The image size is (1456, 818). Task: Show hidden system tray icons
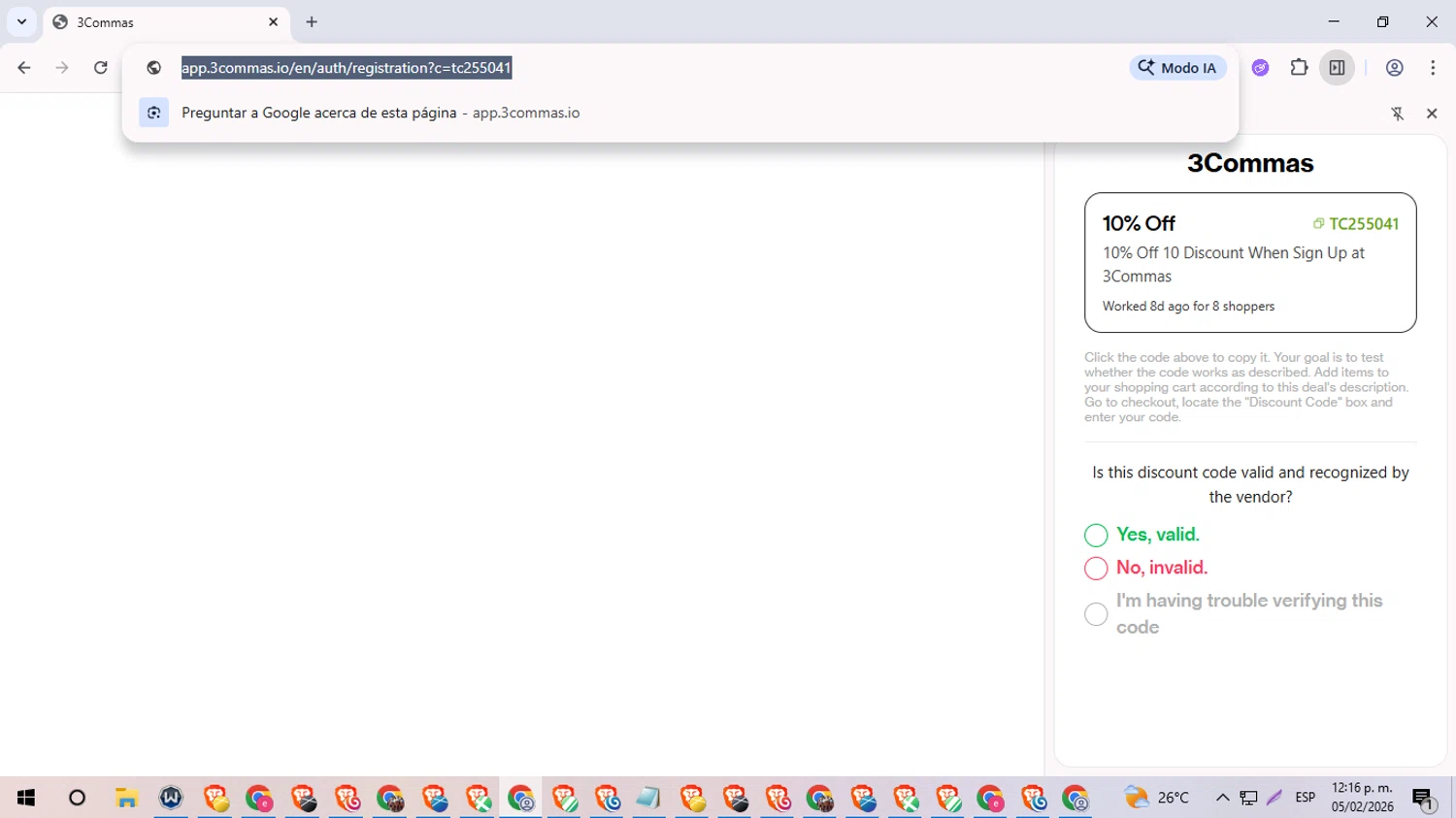tap(1223, 798)
